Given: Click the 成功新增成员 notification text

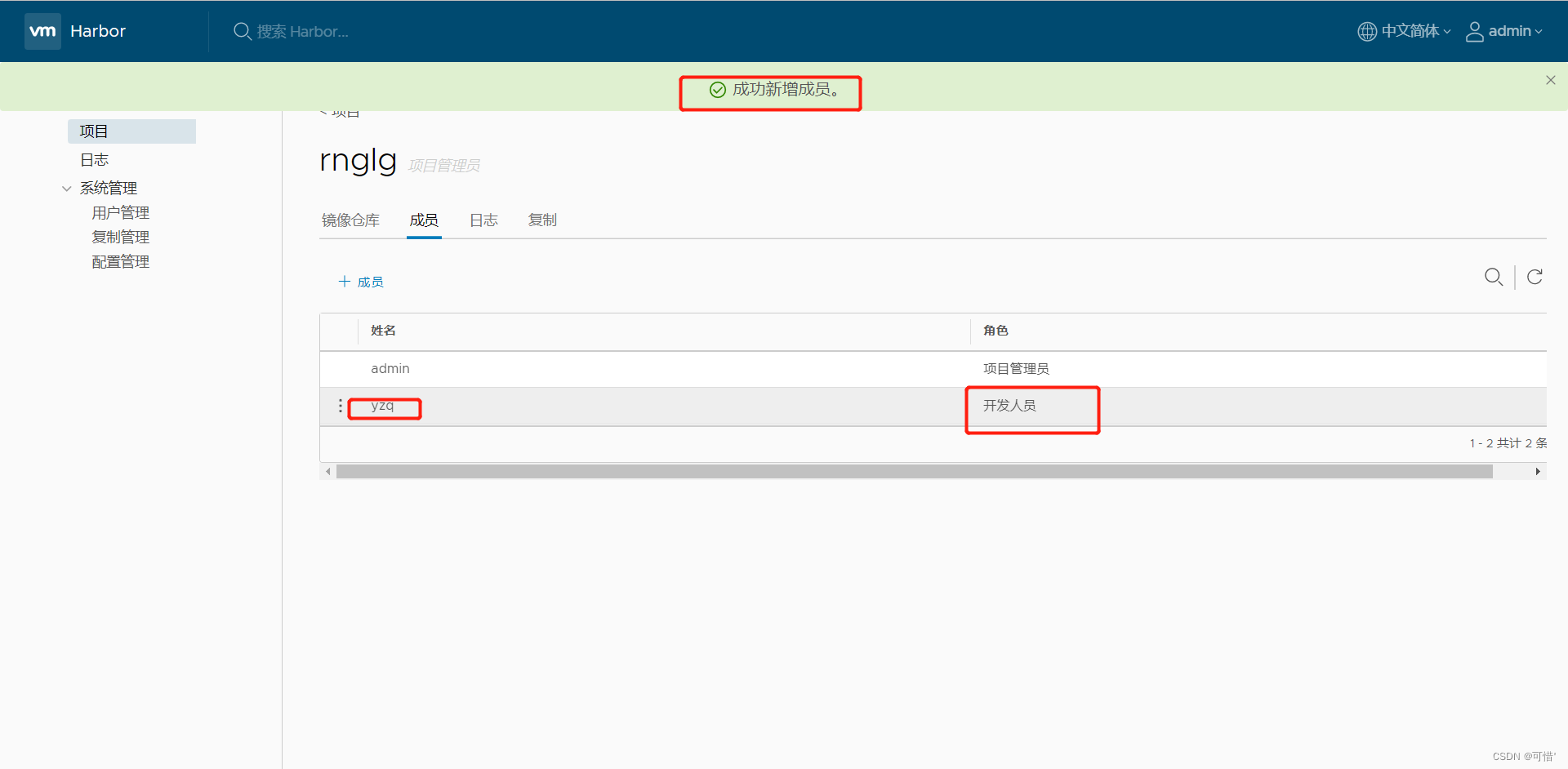Looking at the screenshot, I should coord(786,90).
